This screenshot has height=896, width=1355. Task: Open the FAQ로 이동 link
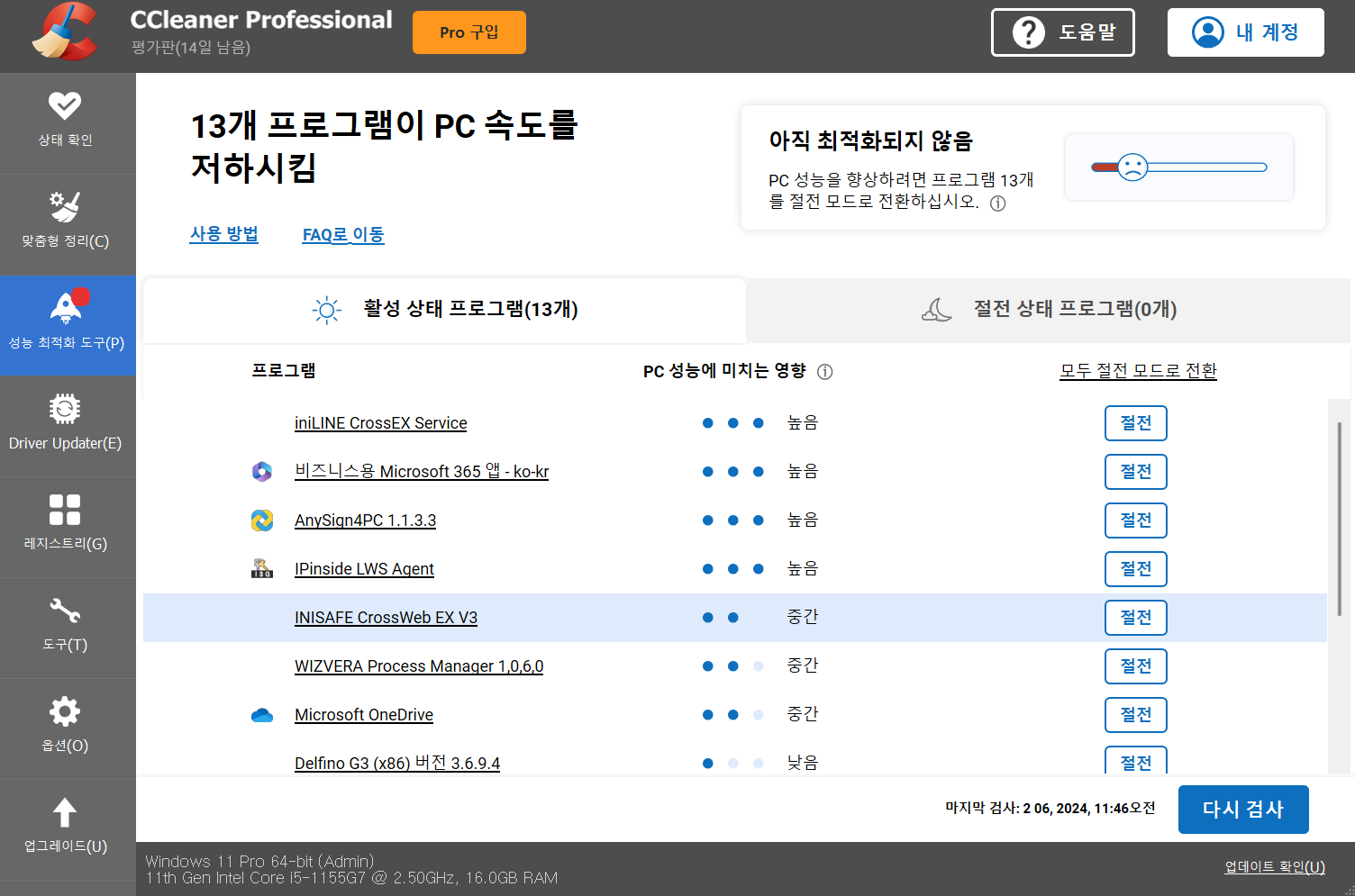343,235
